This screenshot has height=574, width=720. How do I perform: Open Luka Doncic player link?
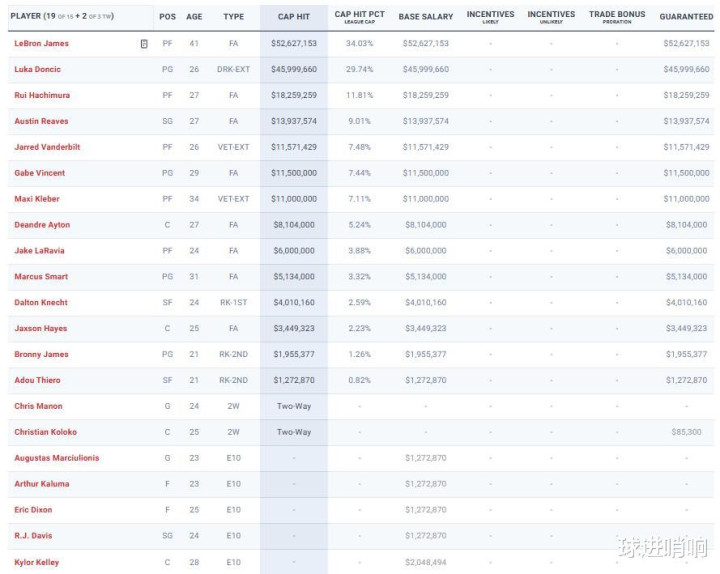pyautogui.click(x=37, y=70)
